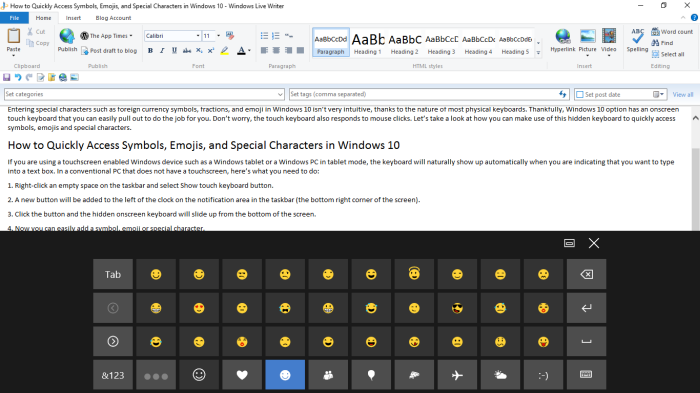700x393 pixels.
Task: Insert a bulleted list
Action: tap(264, 36)
